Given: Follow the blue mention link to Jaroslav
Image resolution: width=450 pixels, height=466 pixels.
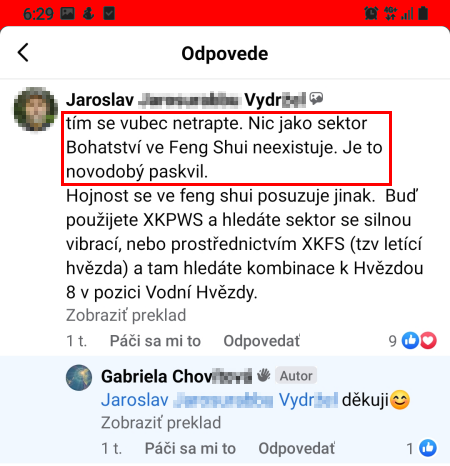Looking at the screenshot, I should [x=219, y=400].
